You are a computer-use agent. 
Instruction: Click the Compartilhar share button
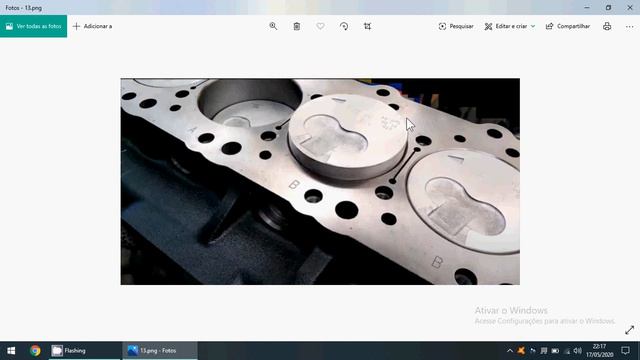pyautogui.click(x=568, y=26)
